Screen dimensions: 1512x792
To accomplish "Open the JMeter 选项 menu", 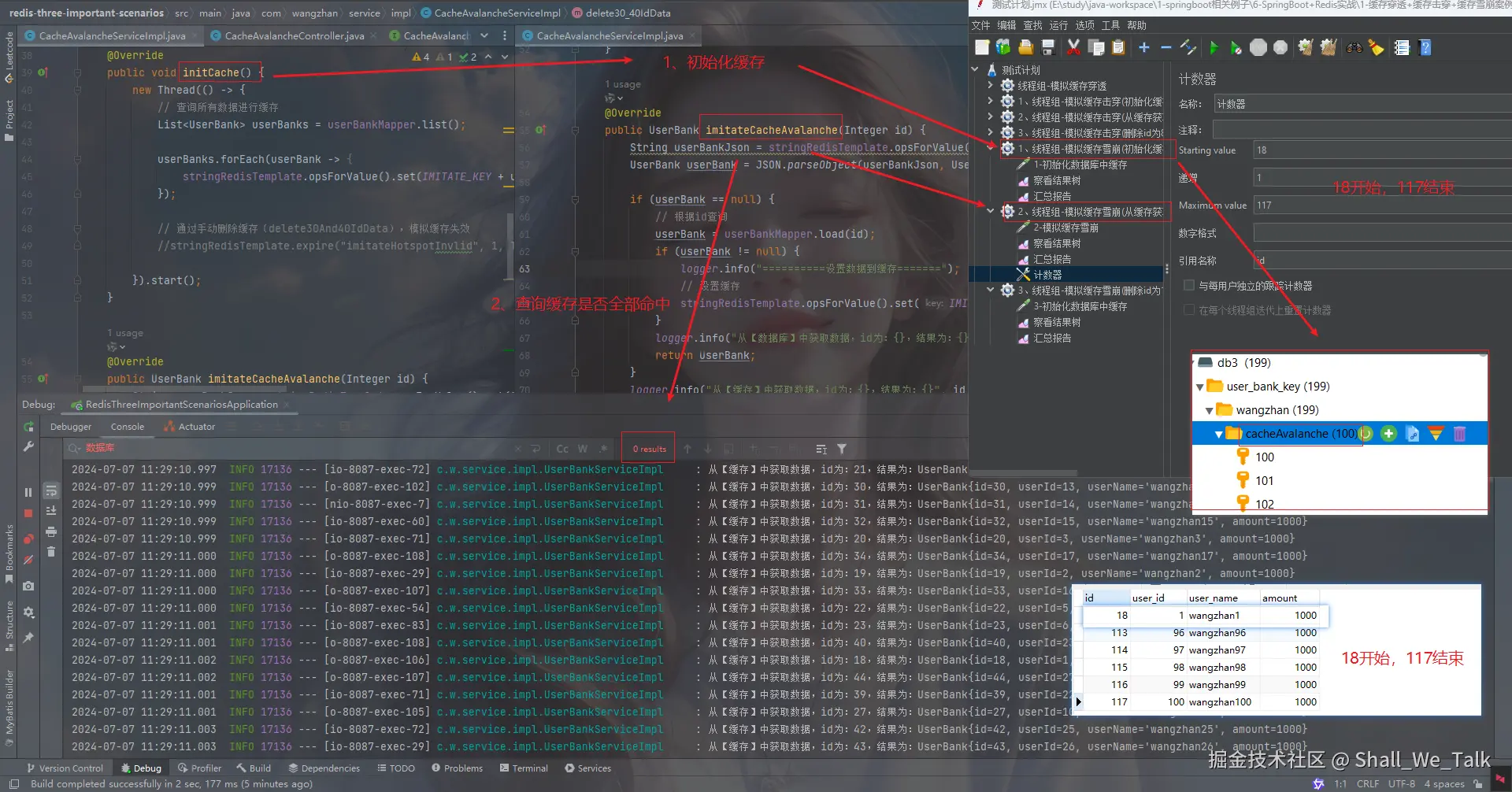I will tap(1084, 25).
